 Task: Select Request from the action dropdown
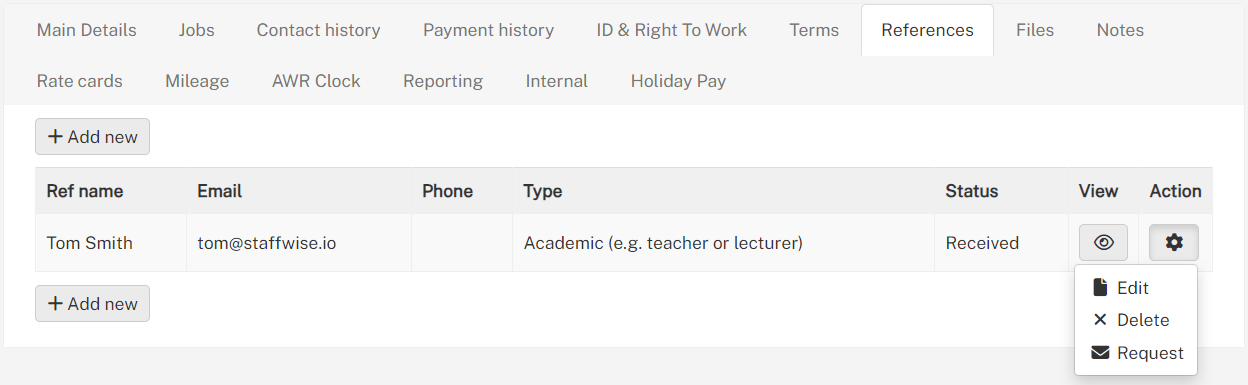tap(1136, 353)
